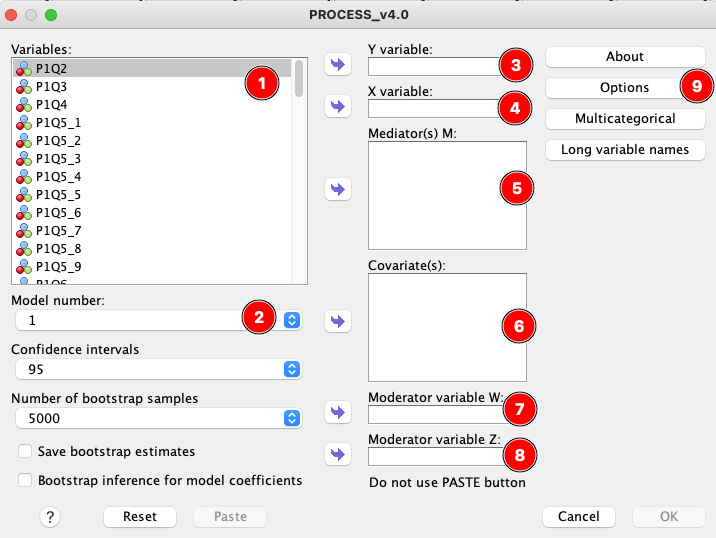Open Number of bootstrap samples dropdown

tap(292, 418)
